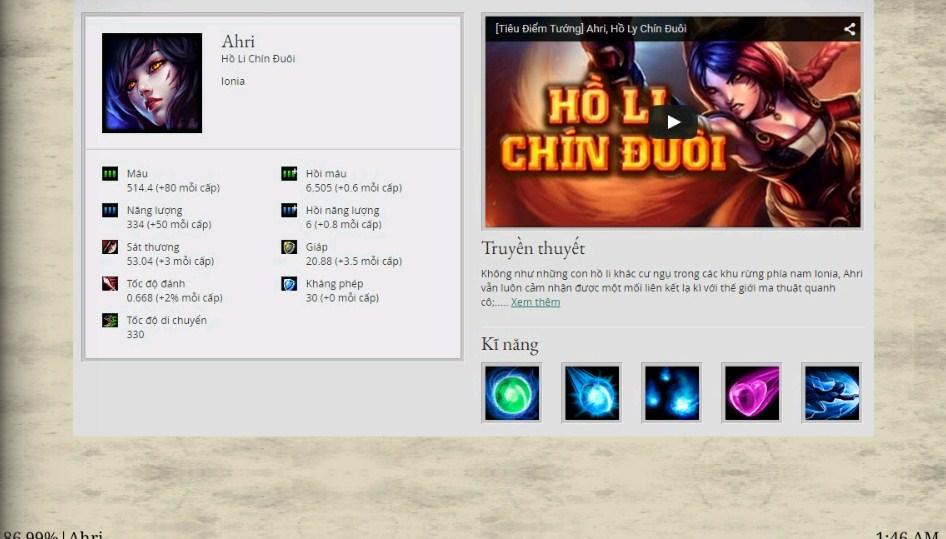Click the Hồi máu health regen icon
Viewport: 946px width, 539px height.
(289, 174)
